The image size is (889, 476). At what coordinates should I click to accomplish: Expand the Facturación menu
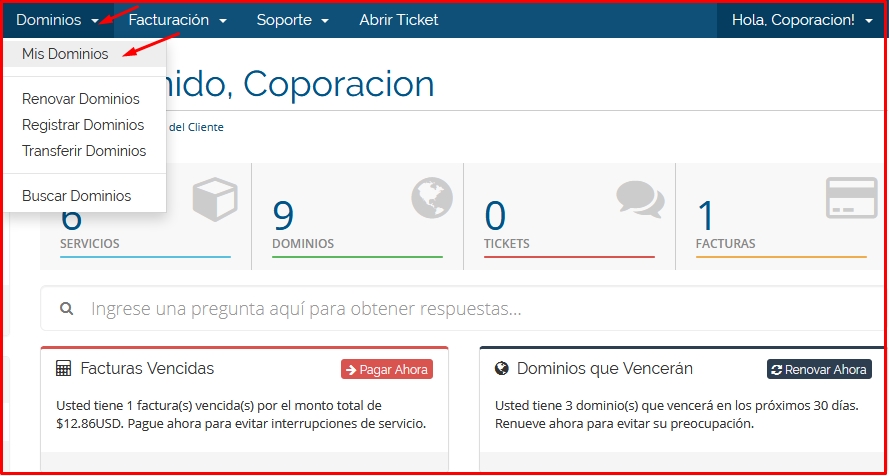pyautogui.click(x=177, y=20)
